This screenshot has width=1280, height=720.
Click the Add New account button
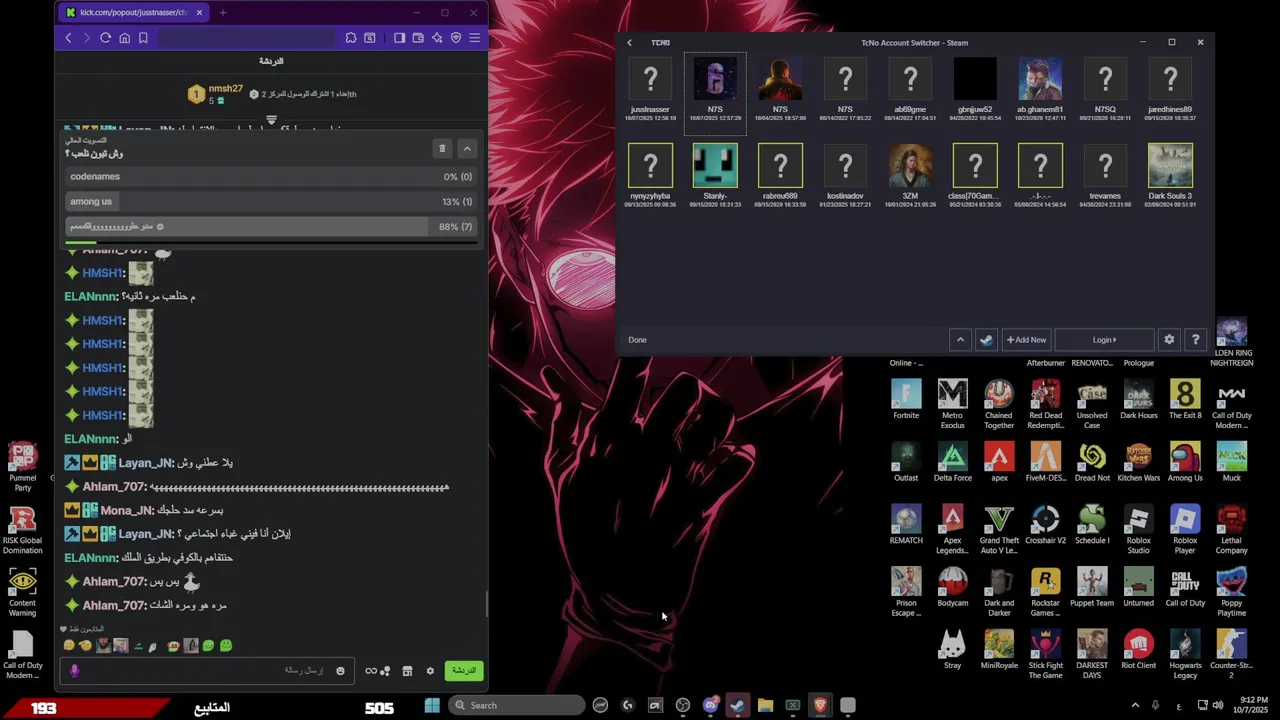pyautogui.click(x=1027, y=340)
